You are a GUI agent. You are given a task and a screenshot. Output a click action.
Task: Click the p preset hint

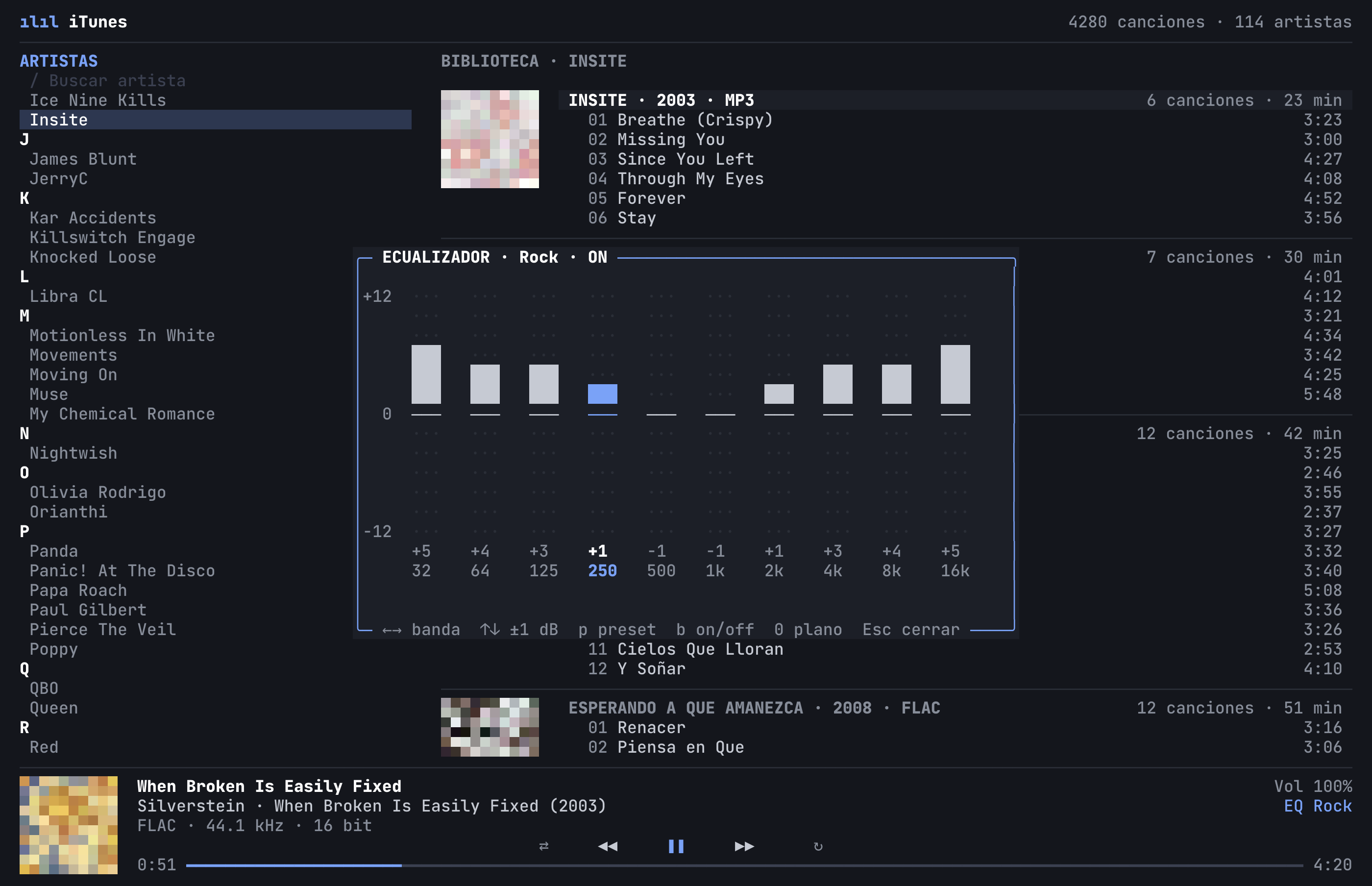[x=617, y=630]
